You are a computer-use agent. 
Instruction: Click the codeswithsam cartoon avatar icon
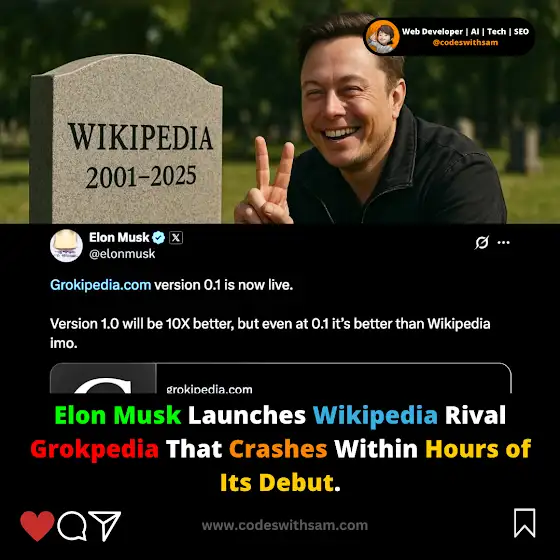pyautogui.click(x=382, y=37)
